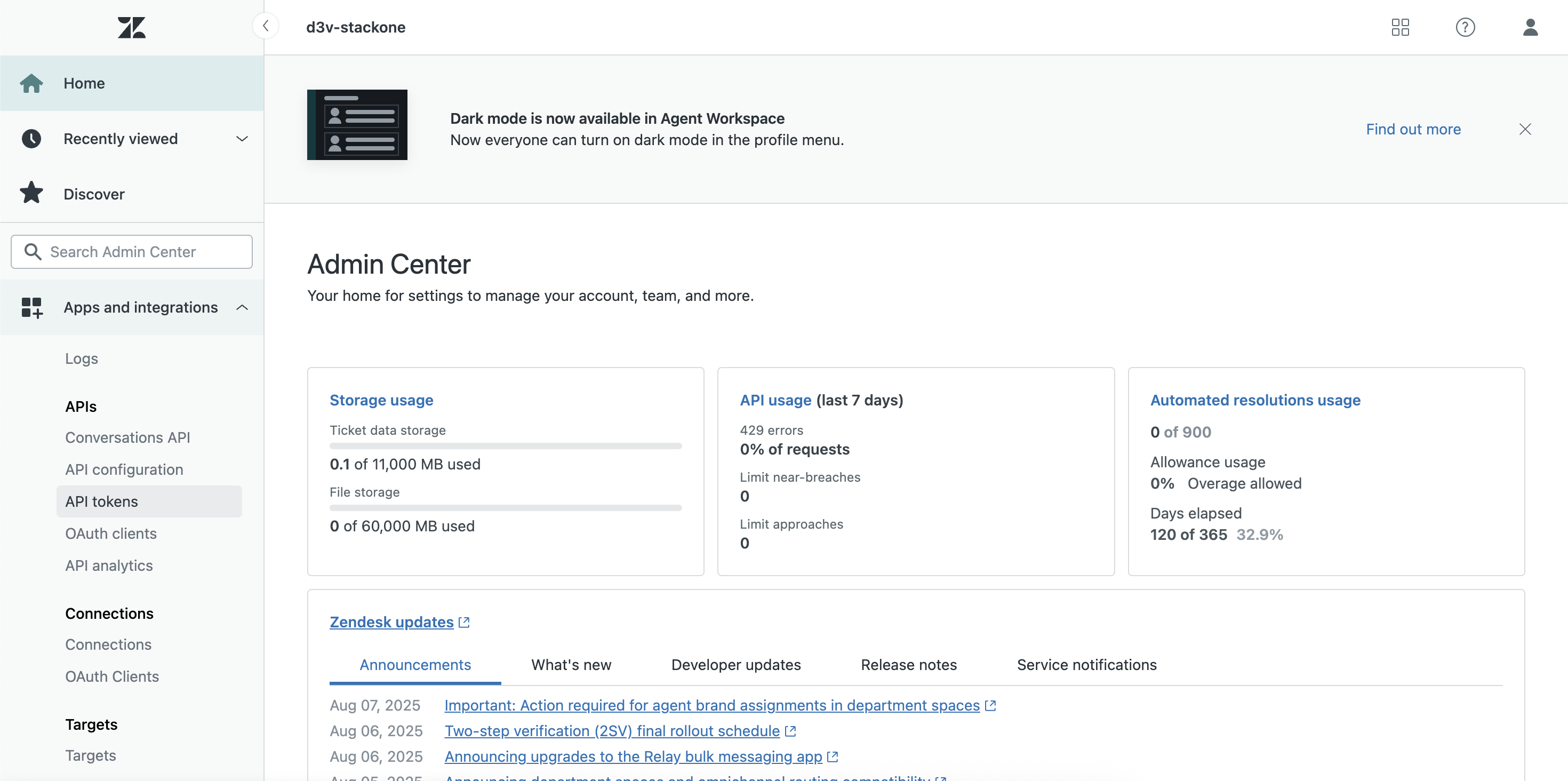This screenshot has height=781, width=1568.
Task: Click the Find out more link
Action: [1413, 129]
